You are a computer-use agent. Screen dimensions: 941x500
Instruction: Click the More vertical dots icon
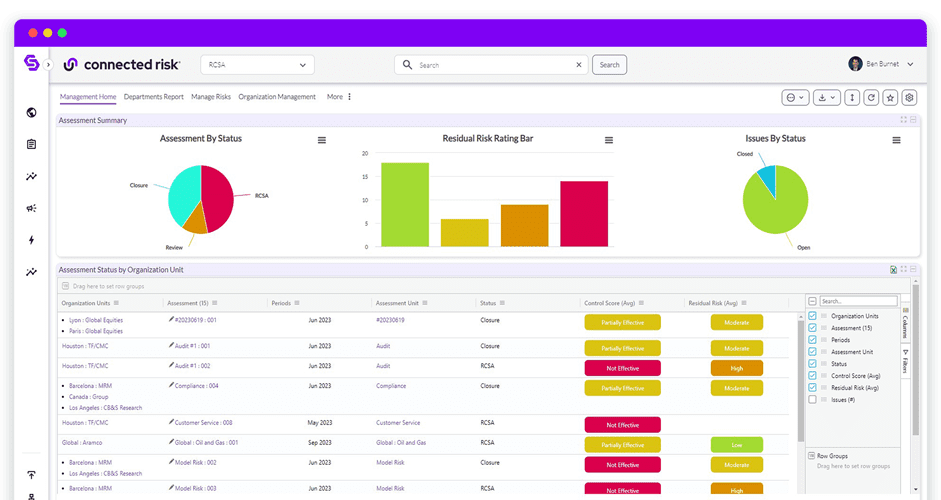click(x=349, y=97)
